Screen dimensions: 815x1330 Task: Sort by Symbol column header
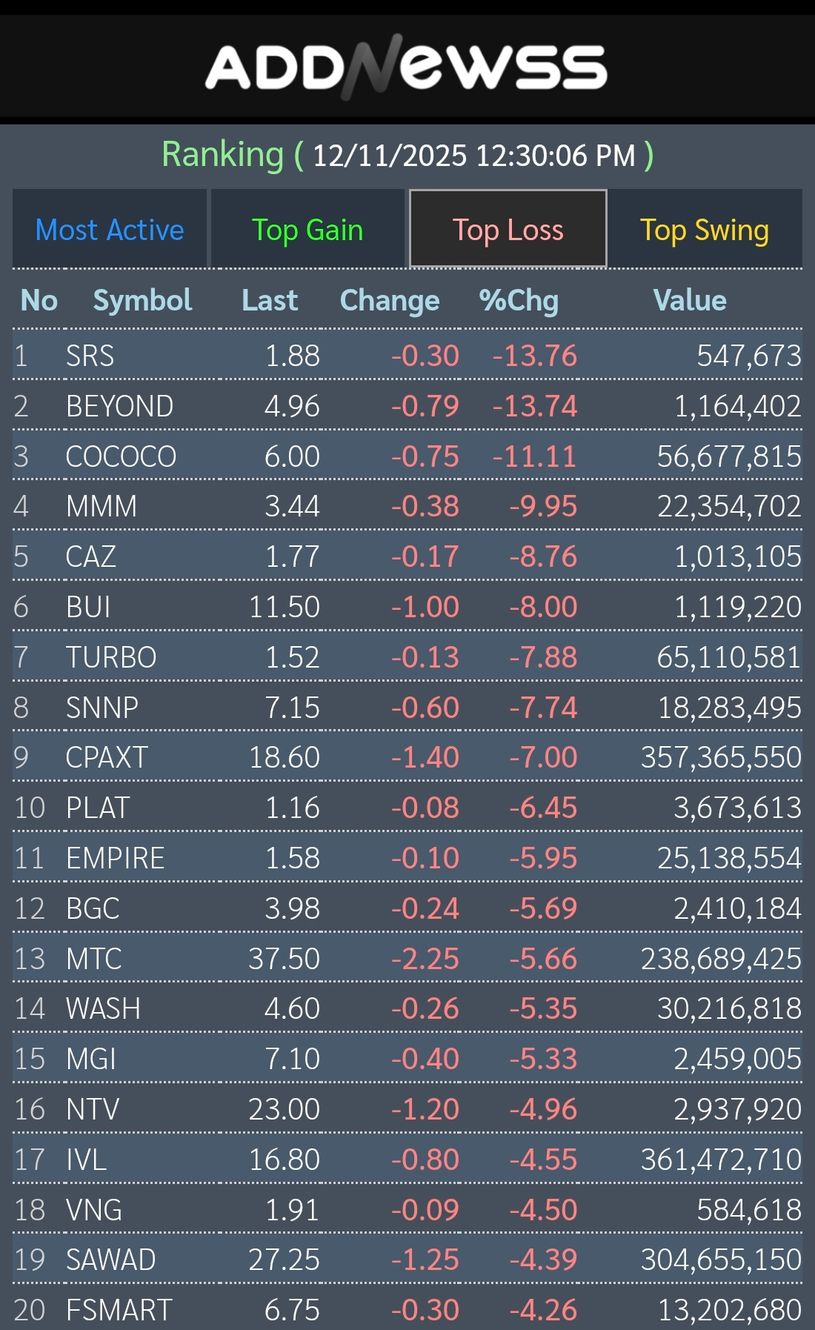142,300
